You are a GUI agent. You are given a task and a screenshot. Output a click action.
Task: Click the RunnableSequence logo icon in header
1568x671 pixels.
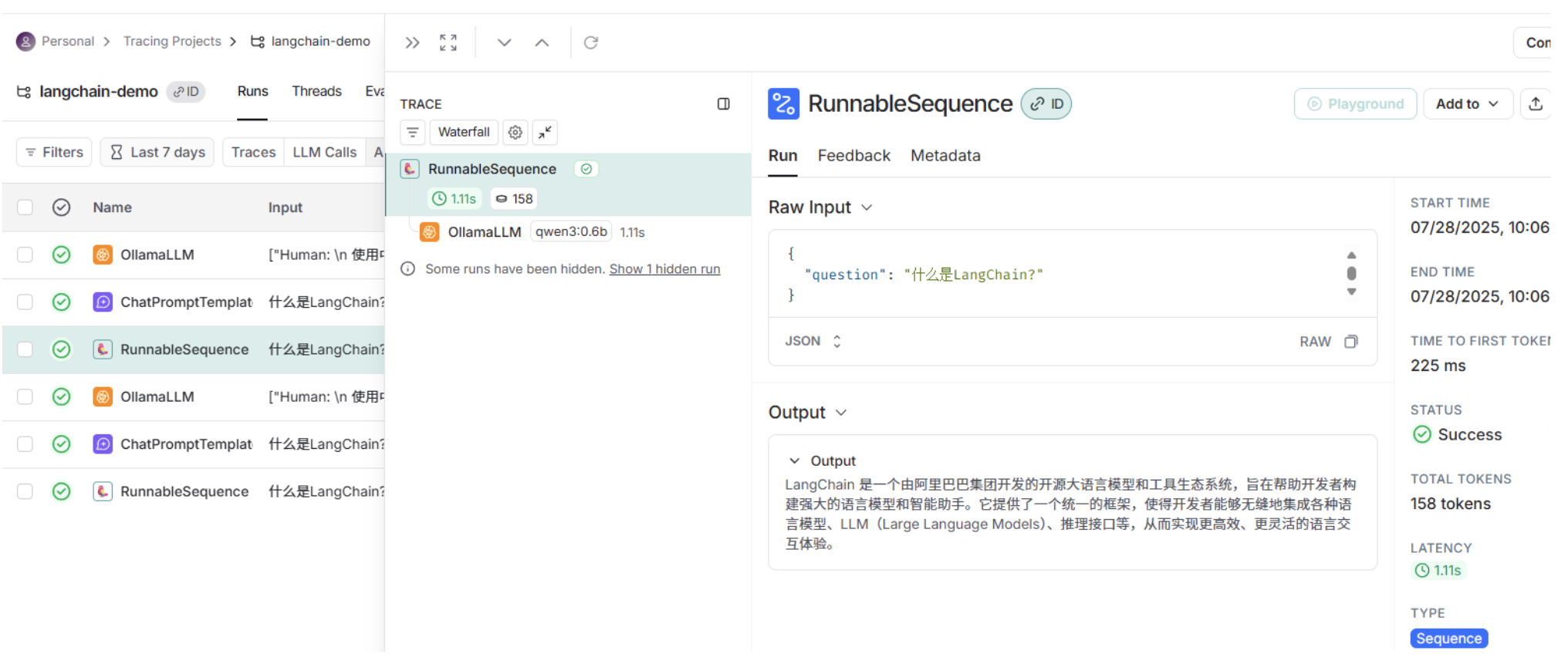[x=783, y=104]
